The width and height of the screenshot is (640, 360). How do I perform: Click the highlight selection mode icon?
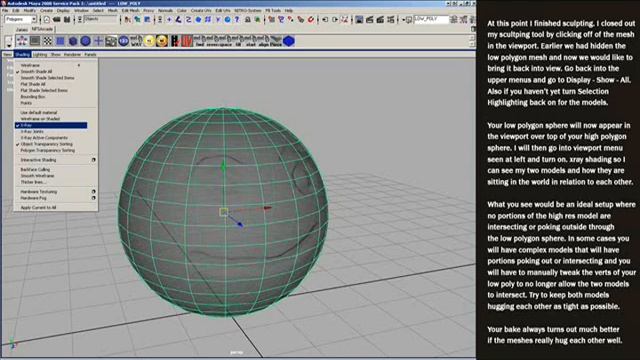pyautogui.click(x=258, y=19)
